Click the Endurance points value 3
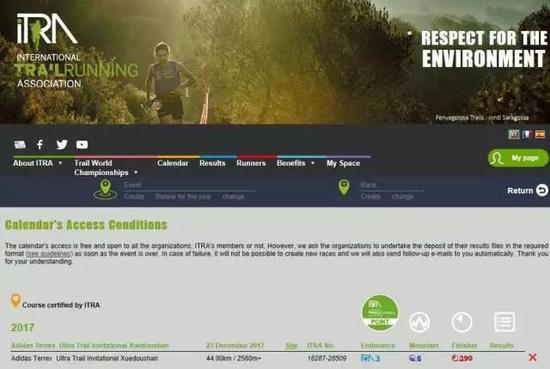Image resolution: width=550 pixels, height=369 pixels. pos(370,358)
